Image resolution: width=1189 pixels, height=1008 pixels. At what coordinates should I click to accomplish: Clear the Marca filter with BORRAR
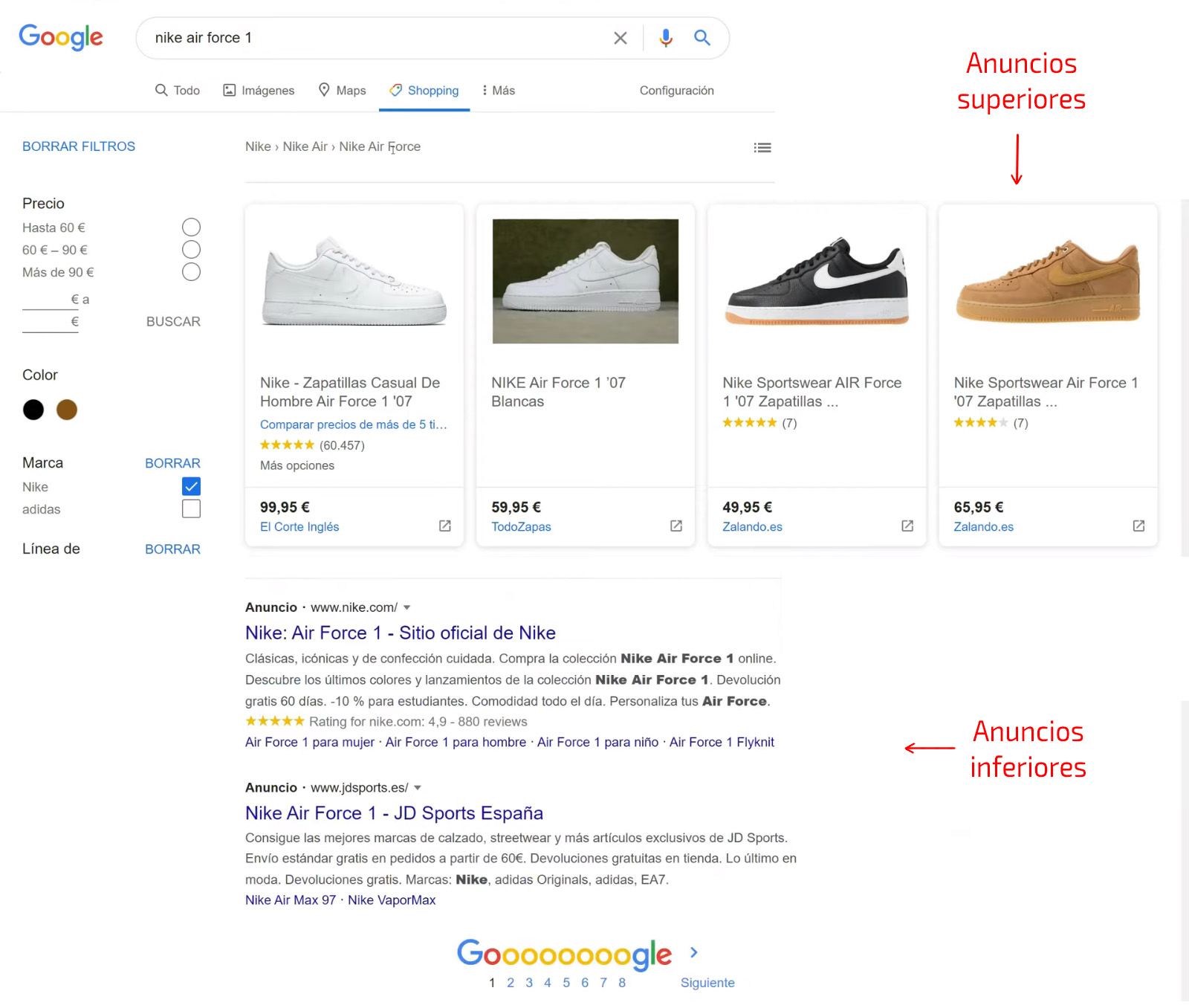click(x=172, y=463)
